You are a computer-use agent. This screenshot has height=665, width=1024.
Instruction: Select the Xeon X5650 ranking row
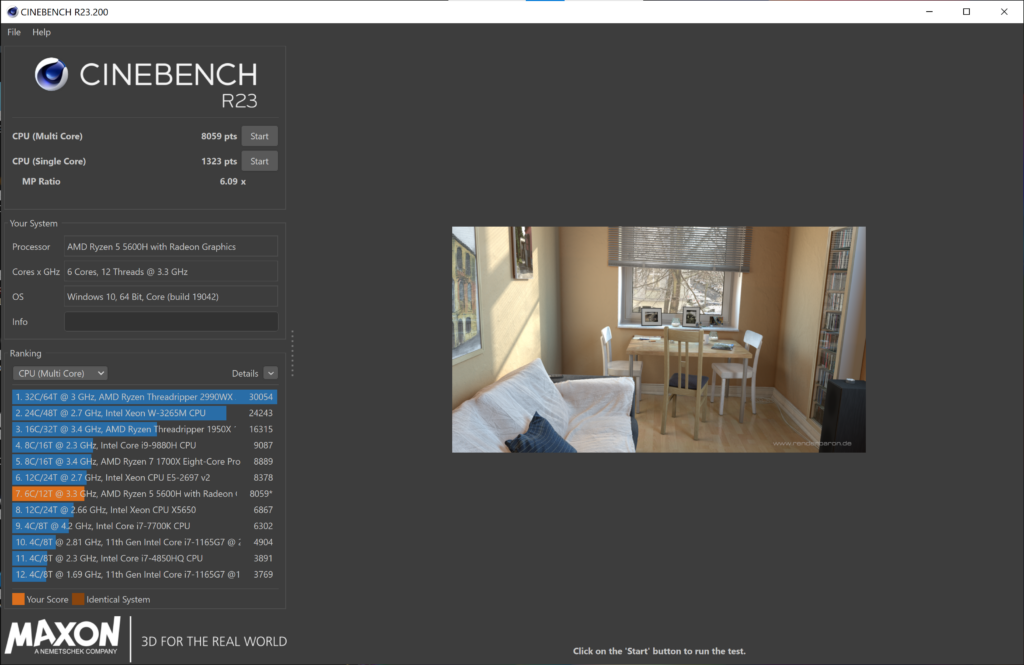144,510
